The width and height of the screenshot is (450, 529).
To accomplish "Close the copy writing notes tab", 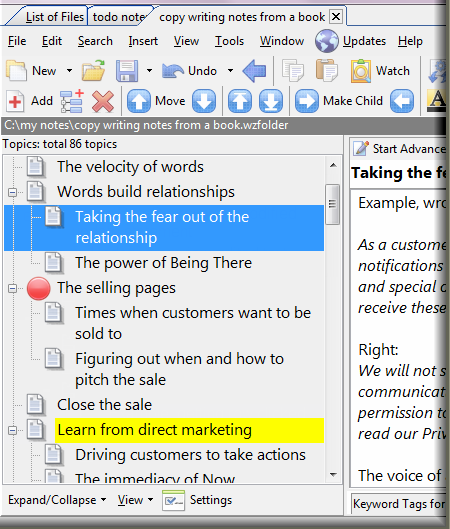I will coord(336,17).
